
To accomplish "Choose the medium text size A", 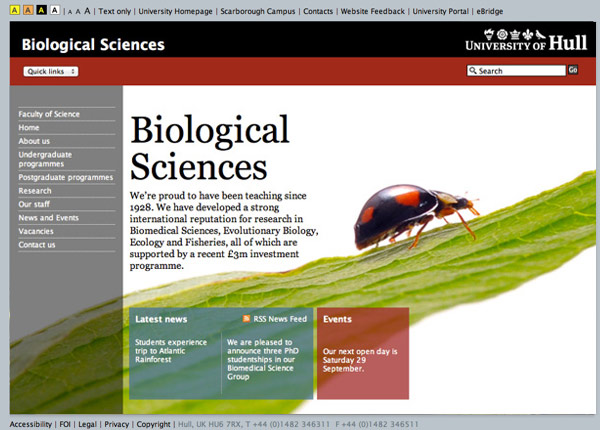I will click(x=78, y=12).
